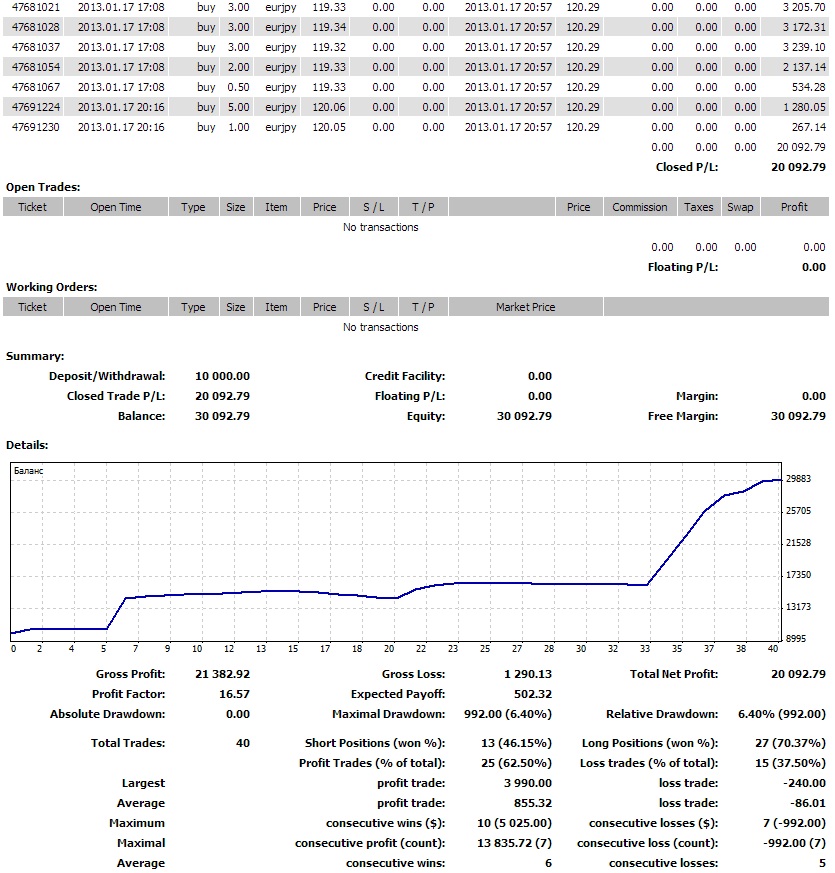The width and height of the screenshot is (835, 873).
Task: Select the profit trades value 25 (62.50%)
Action: (516, 763)
